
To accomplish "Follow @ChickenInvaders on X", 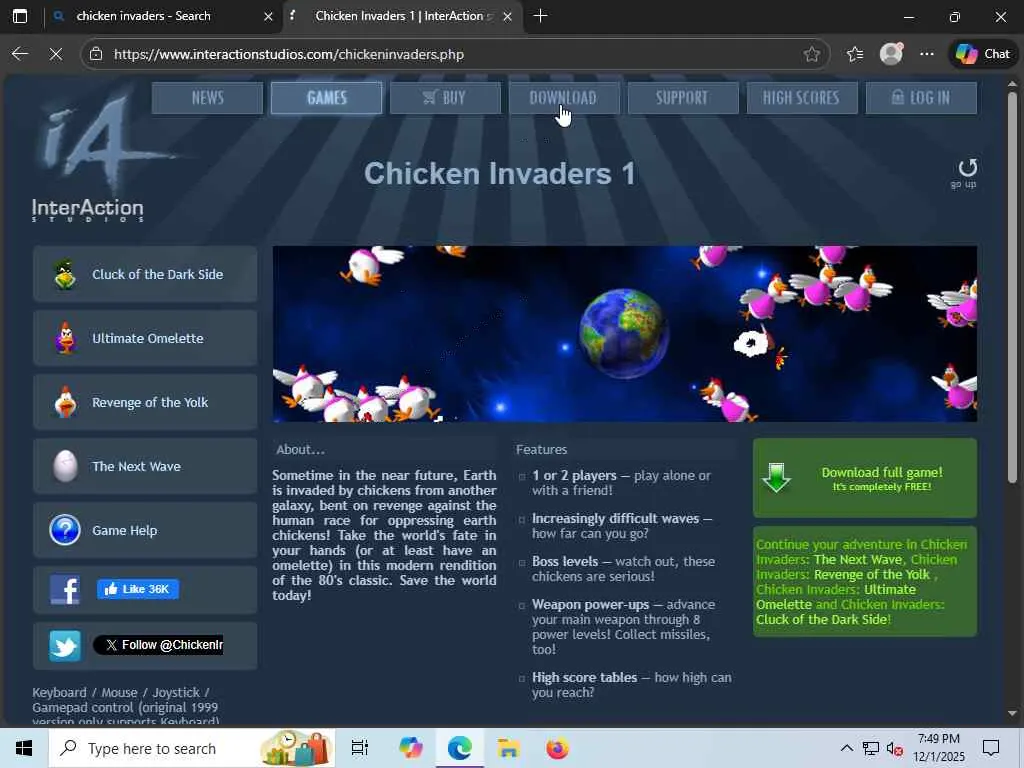I will pos(158,645).
